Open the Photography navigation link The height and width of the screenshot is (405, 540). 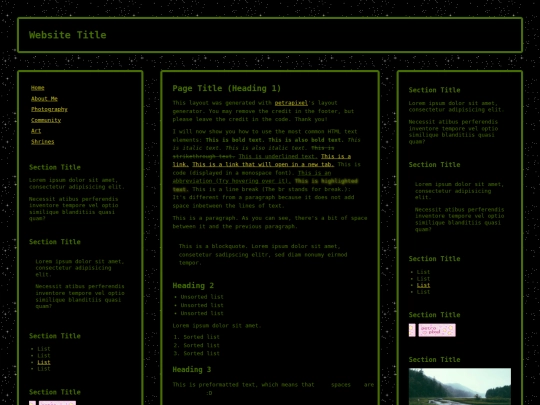pos(49,109)
